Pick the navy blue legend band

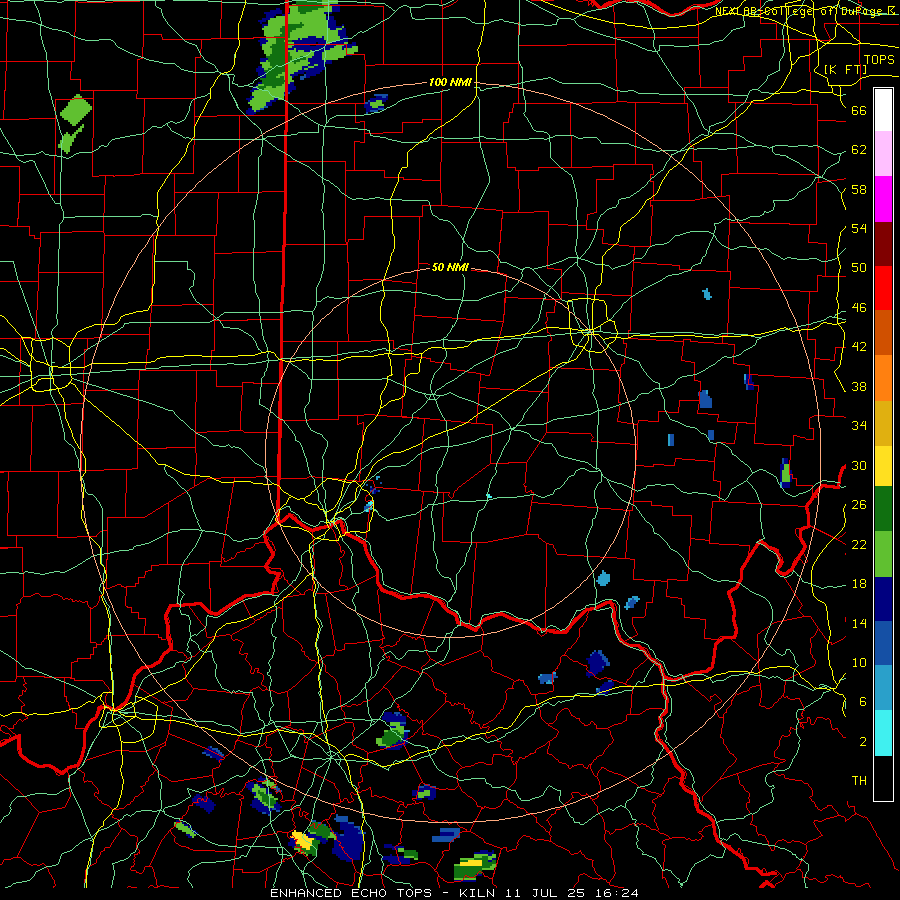(883, 599)
